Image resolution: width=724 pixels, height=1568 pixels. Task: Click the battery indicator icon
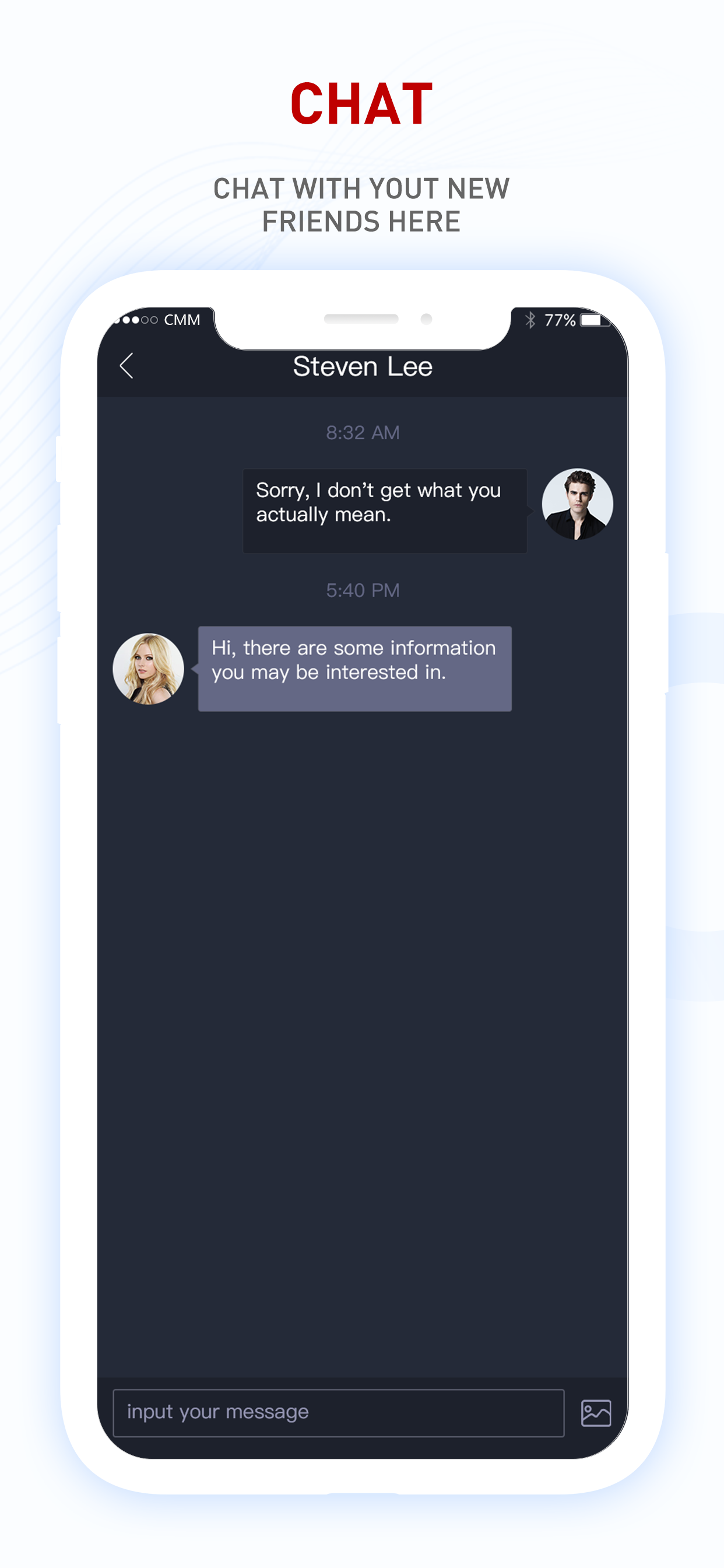pyautogui.click(x=595, y=320)
